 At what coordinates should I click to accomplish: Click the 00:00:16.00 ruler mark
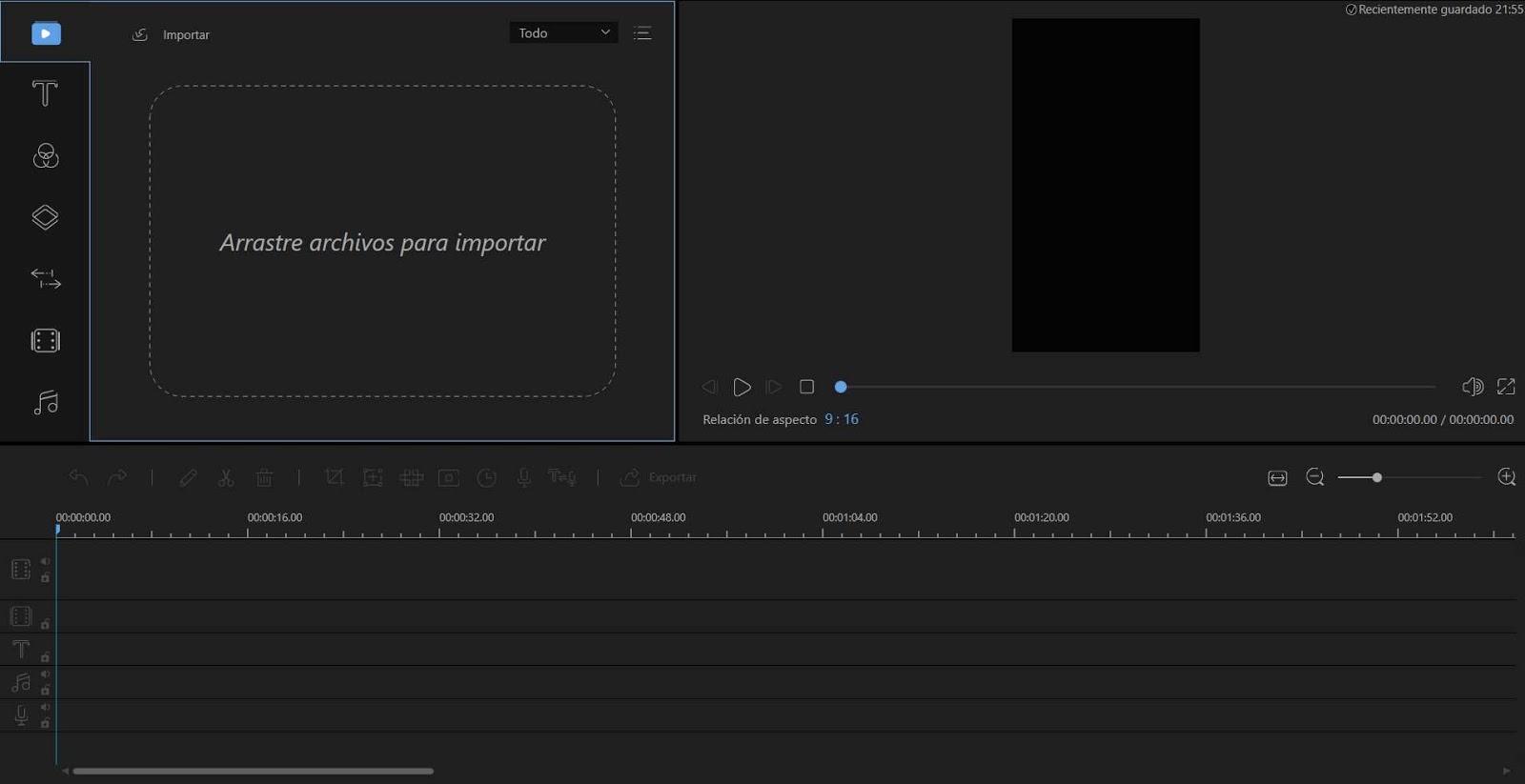tap(274, 517)
